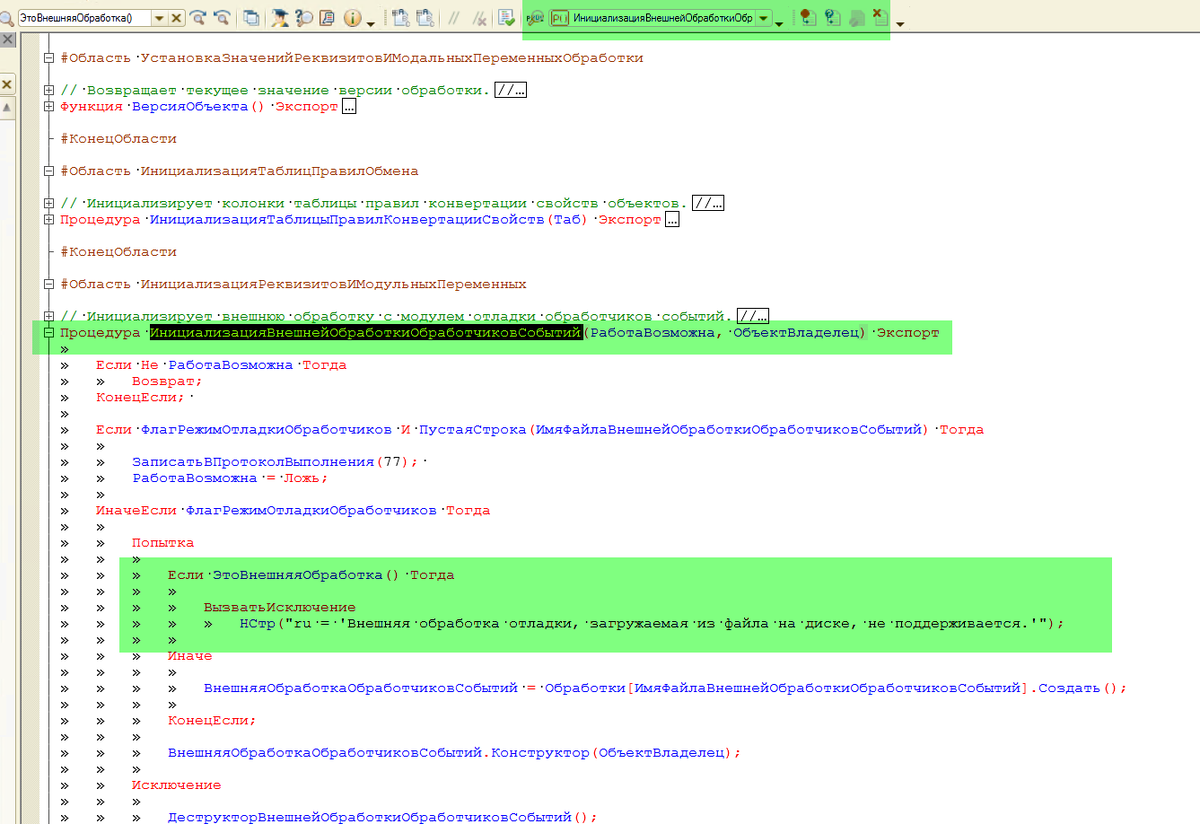Click the standalone Исключение keyword line
The image size is (1200, 824).
pos(176,785)
